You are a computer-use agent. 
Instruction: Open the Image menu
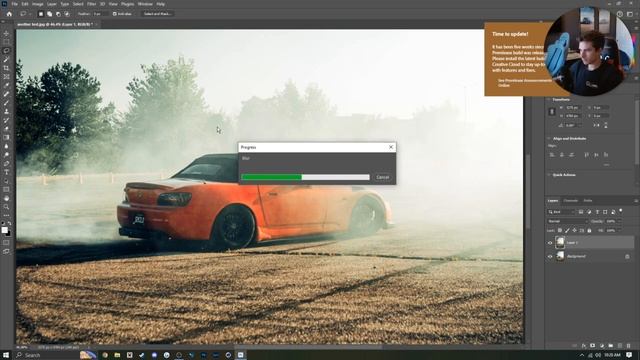(x=38, y=4)
